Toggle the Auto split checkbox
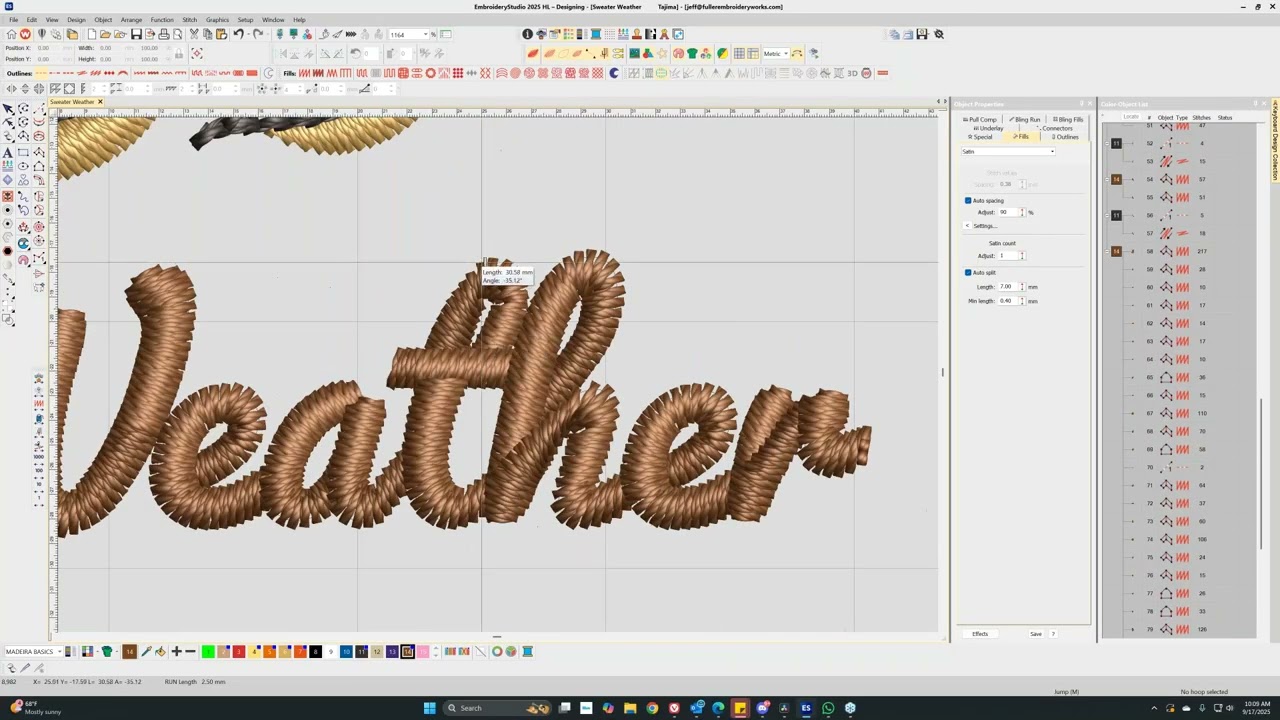 point(968,273)
